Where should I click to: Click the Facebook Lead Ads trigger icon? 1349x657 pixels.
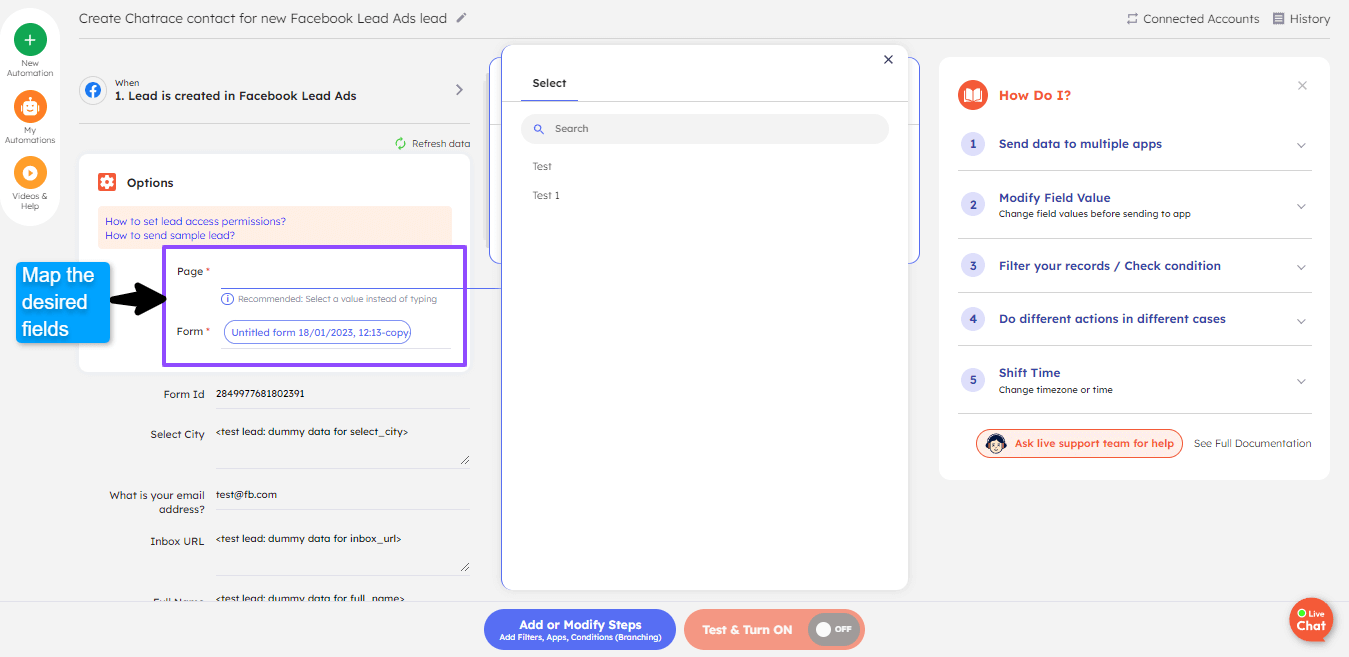[x=92, y=90]
